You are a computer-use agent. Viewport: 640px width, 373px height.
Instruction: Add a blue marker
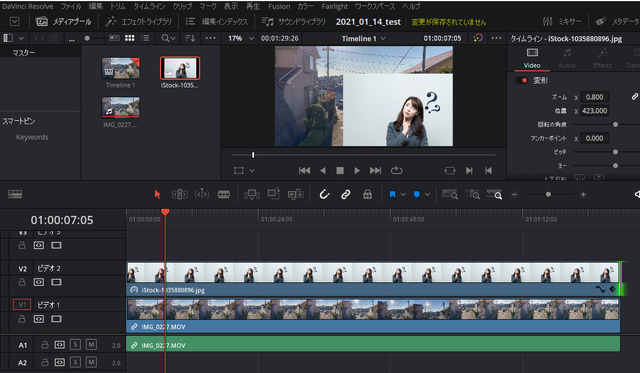click(417, 195)
